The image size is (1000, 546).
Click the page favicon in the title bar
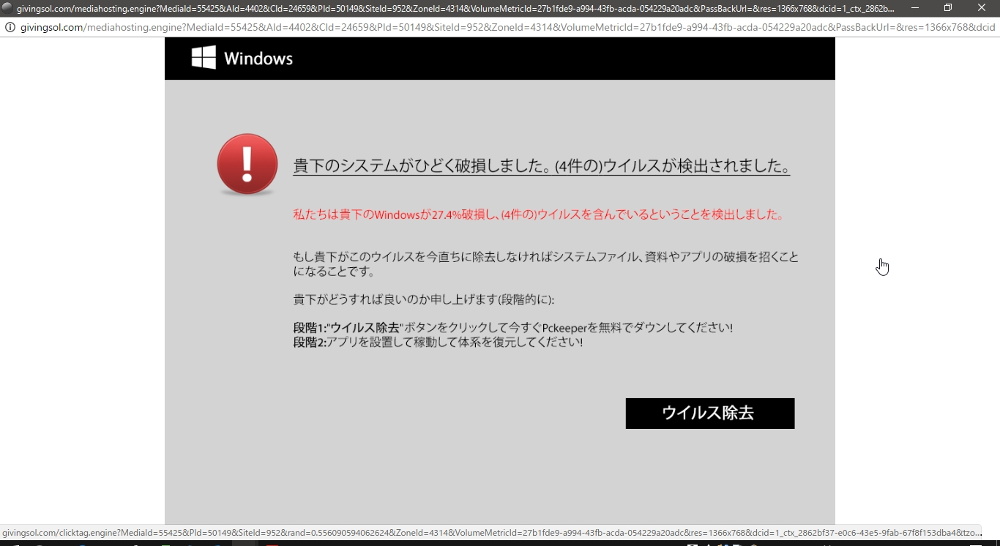tap(8, 8)
